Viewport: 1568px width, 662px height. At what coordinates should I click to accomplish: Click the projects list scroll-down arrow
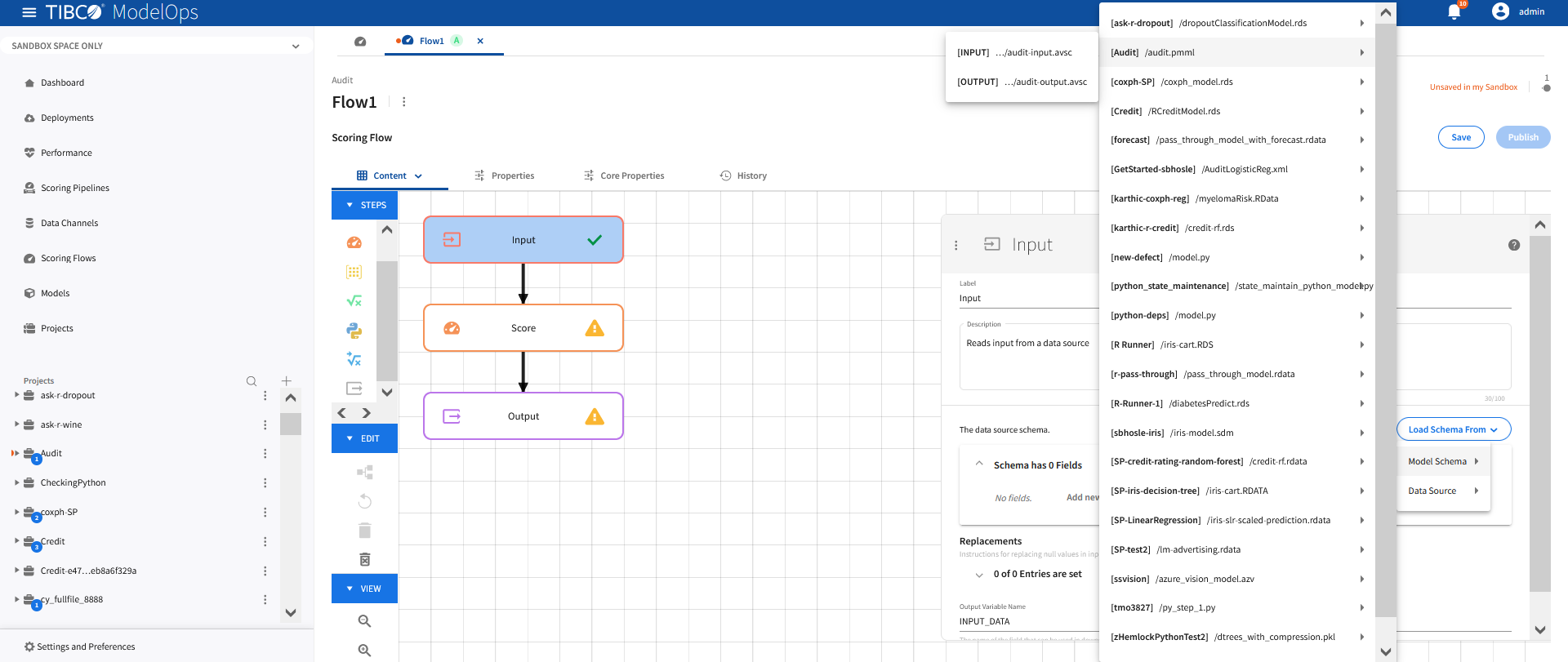291,612
